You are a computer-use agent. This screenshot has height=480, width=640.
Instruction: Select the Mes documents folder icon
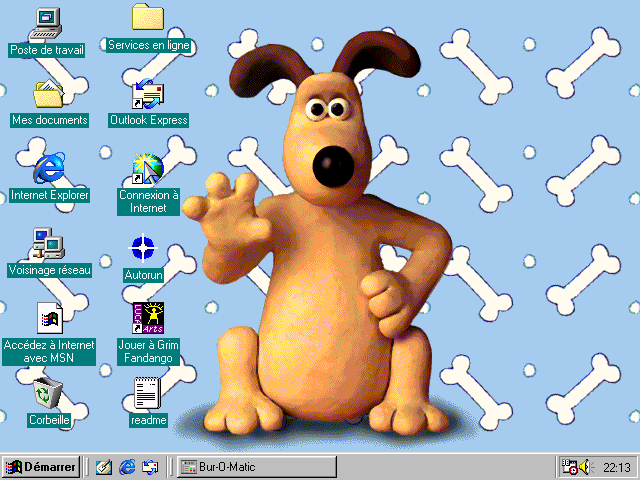point(49,94)
